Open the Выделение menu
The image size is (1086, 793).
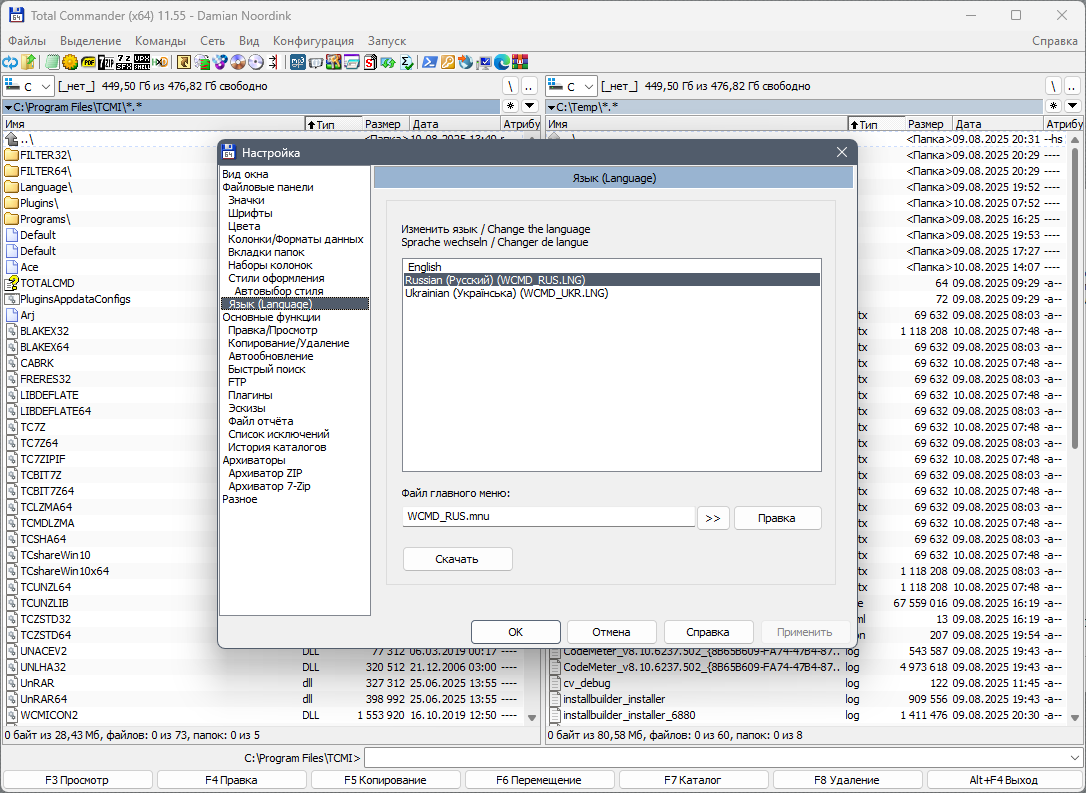[x=91, y=41]
